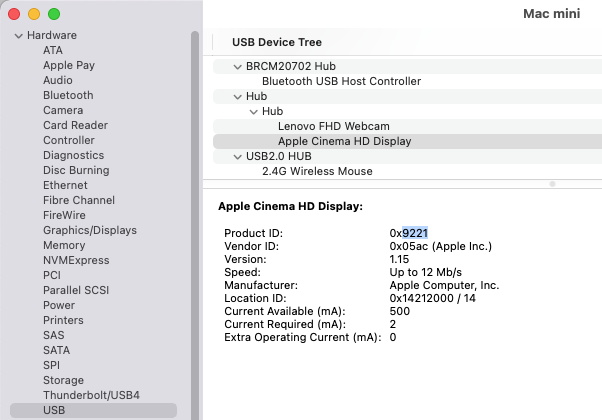Select NVMExpress in the sidebar
Viewport: 602px width, 420px height.
pyautogui.click(x=76, y=260)
